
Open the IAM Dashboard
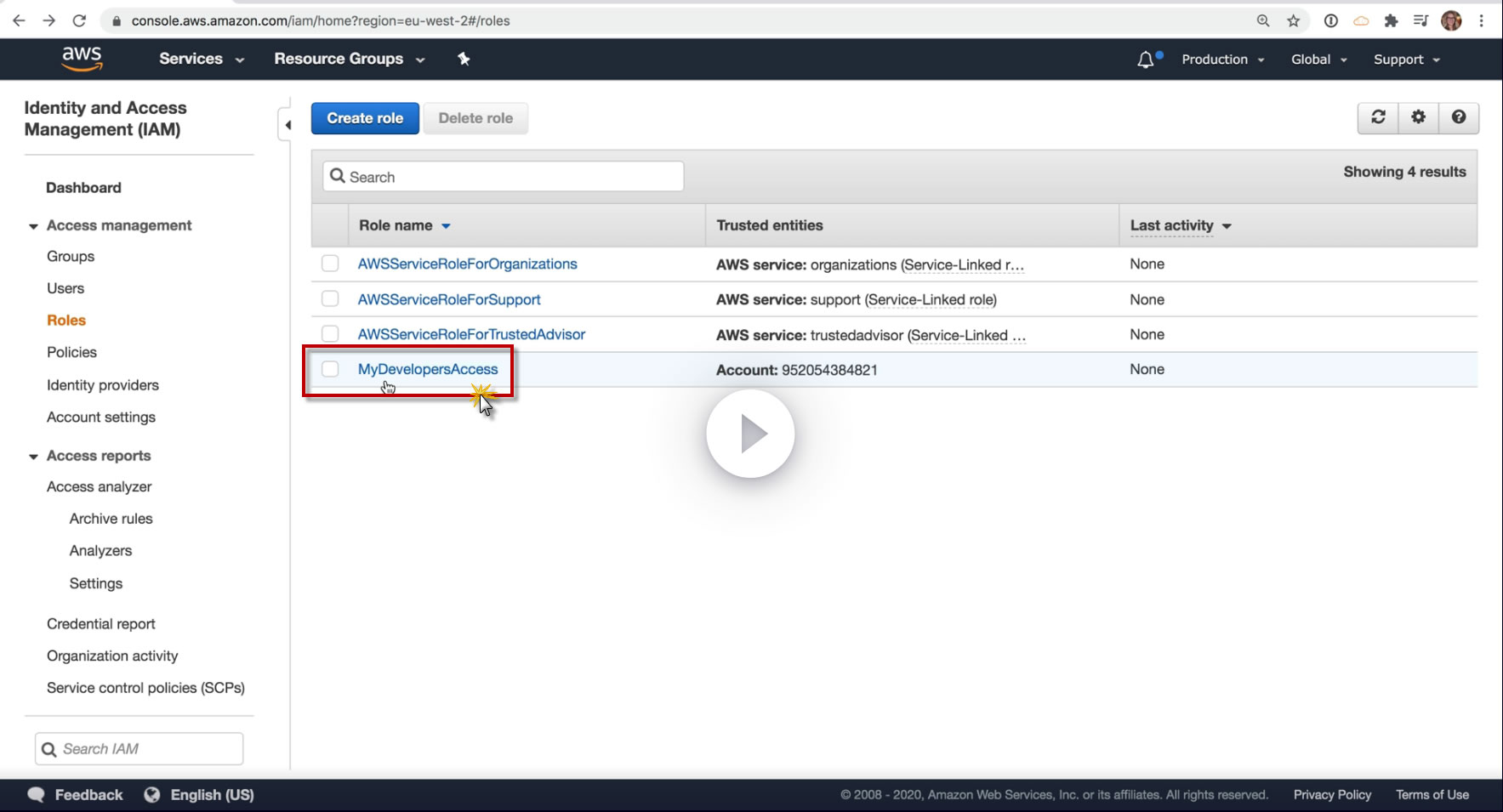click(x=83, y=188)
